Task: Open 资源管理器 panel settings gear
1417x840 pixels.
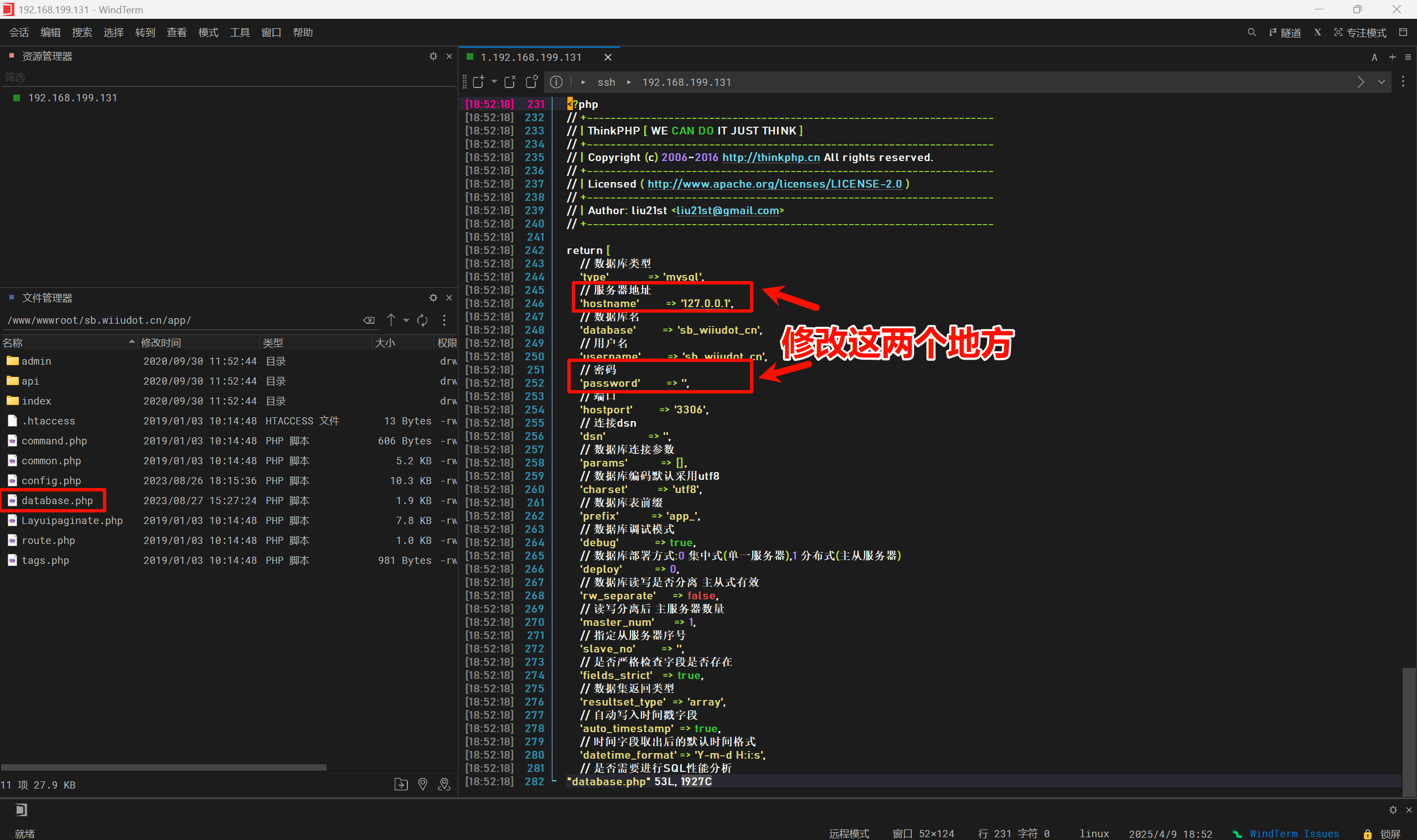Action: 433,56
